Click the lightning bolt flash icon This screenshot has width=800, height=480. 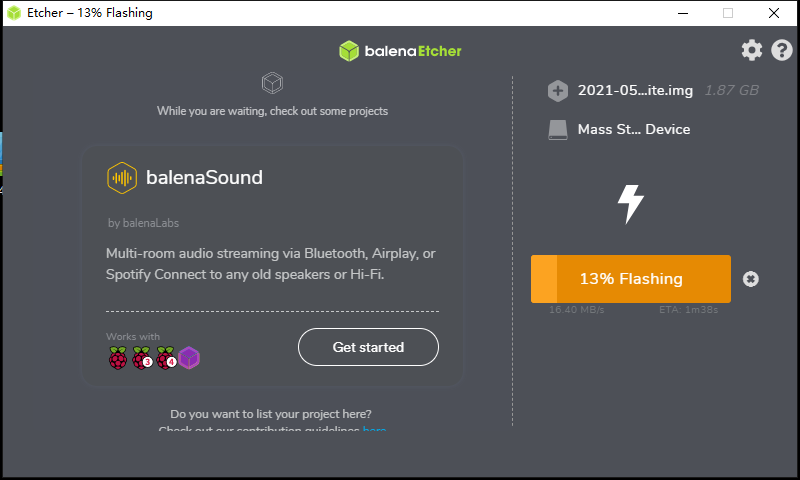pos(631,204)
